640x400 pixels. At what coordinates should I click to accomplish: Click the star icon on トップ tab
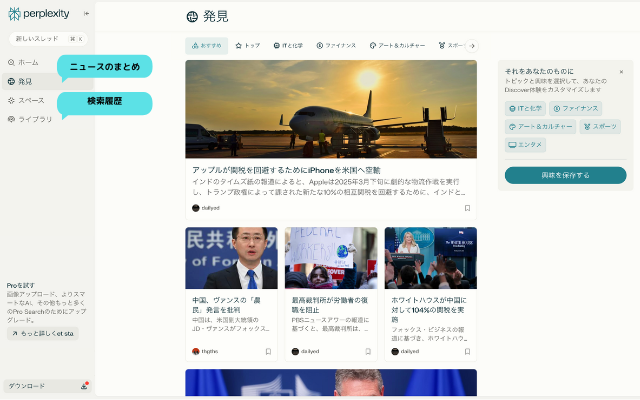point(239,46)
